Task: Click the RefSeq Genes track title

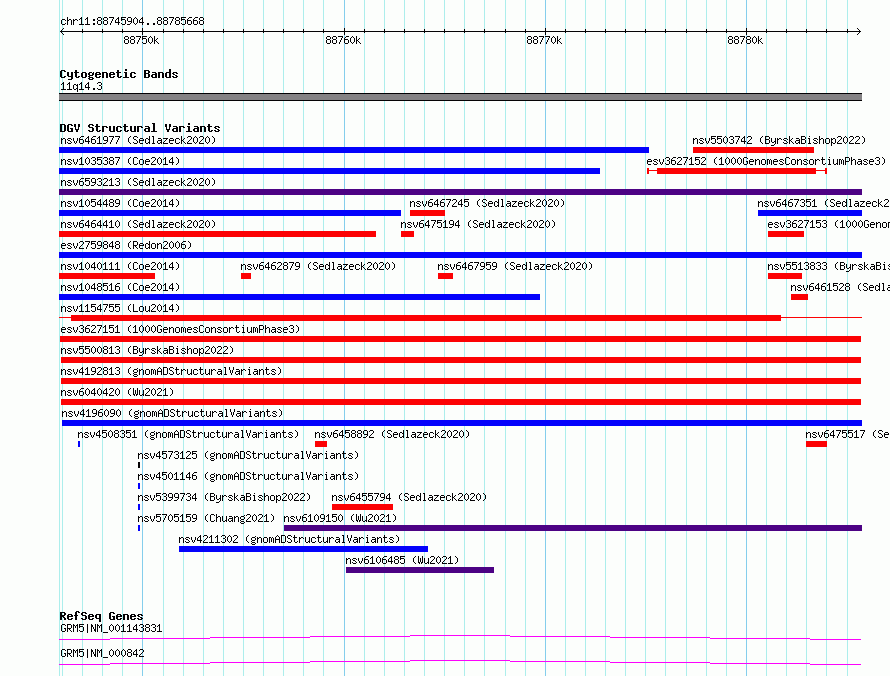Action: click(x=101, y=616)
